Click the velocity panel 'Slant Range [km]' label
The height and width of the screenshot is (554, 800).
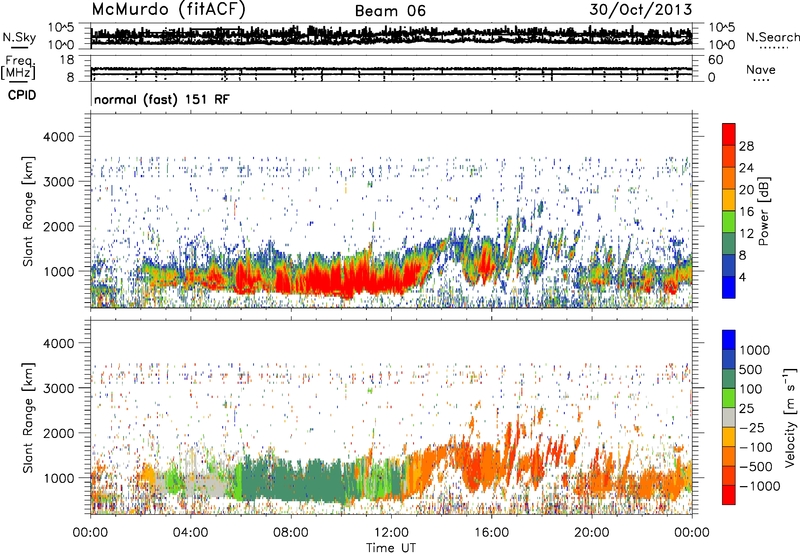29,418
